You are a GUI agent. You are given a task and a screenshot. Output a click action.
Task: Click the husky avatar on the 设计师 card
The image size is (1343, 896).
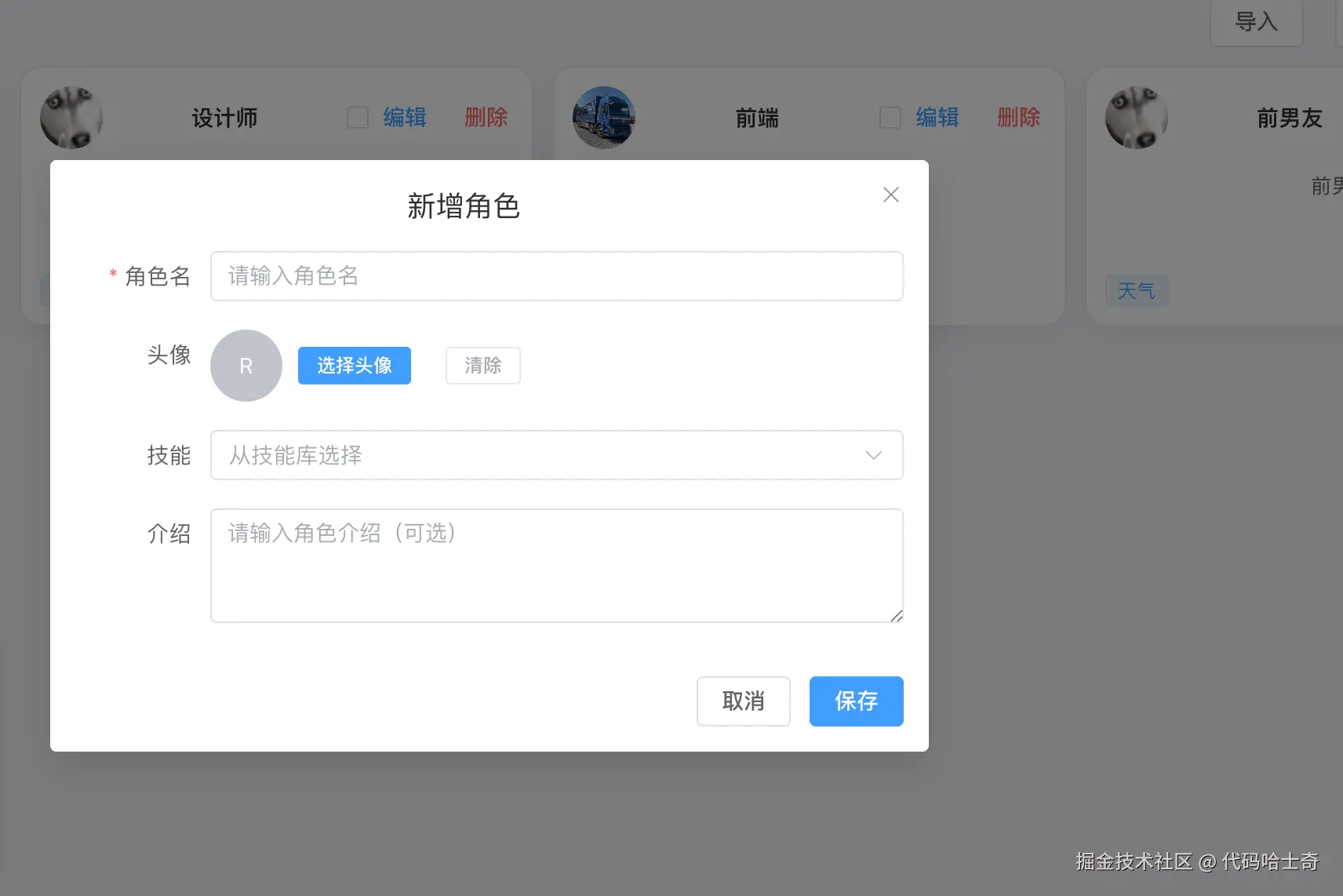point(71,118)
